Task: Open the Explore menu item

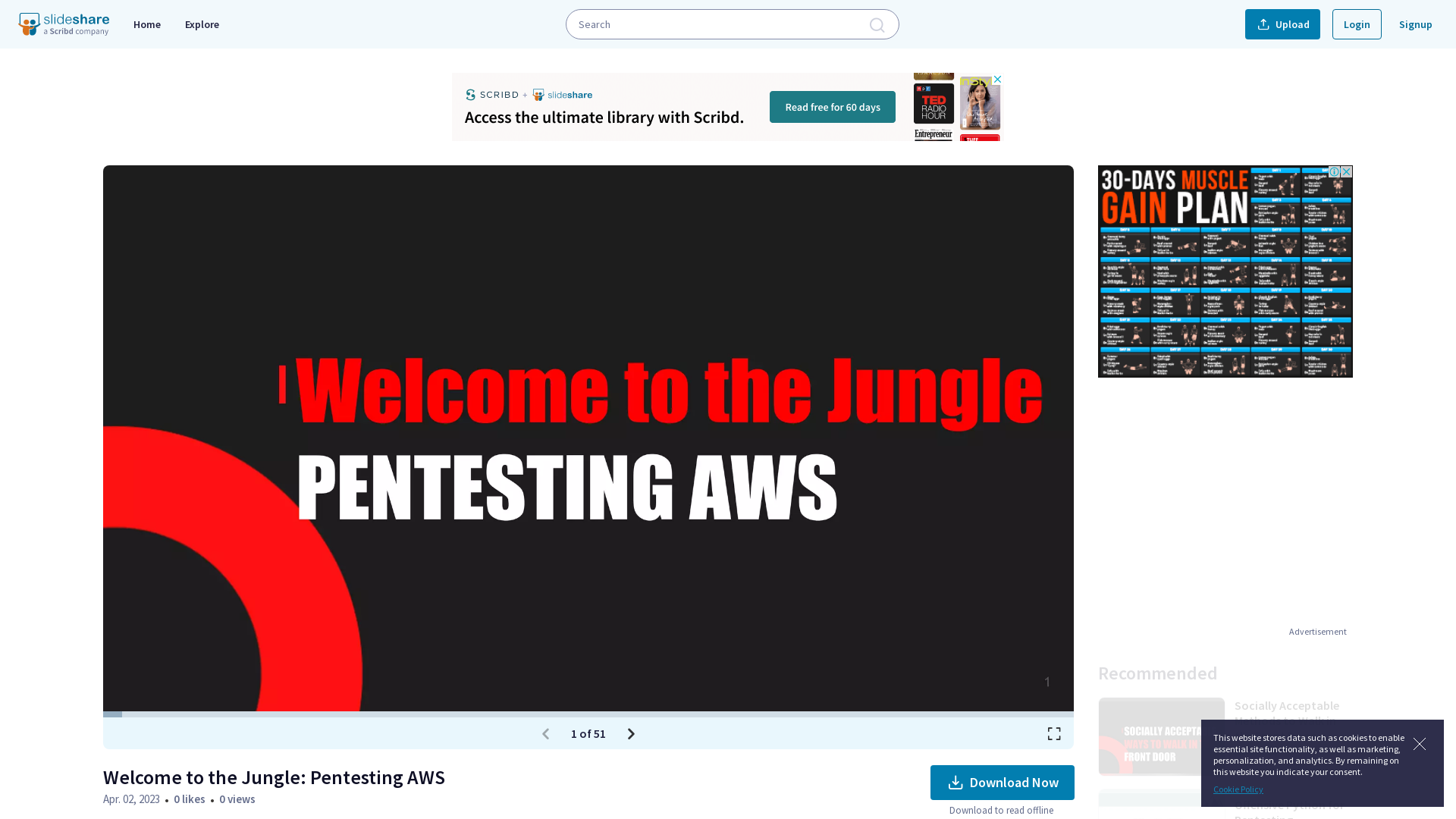Action: (x=201, y=23)
